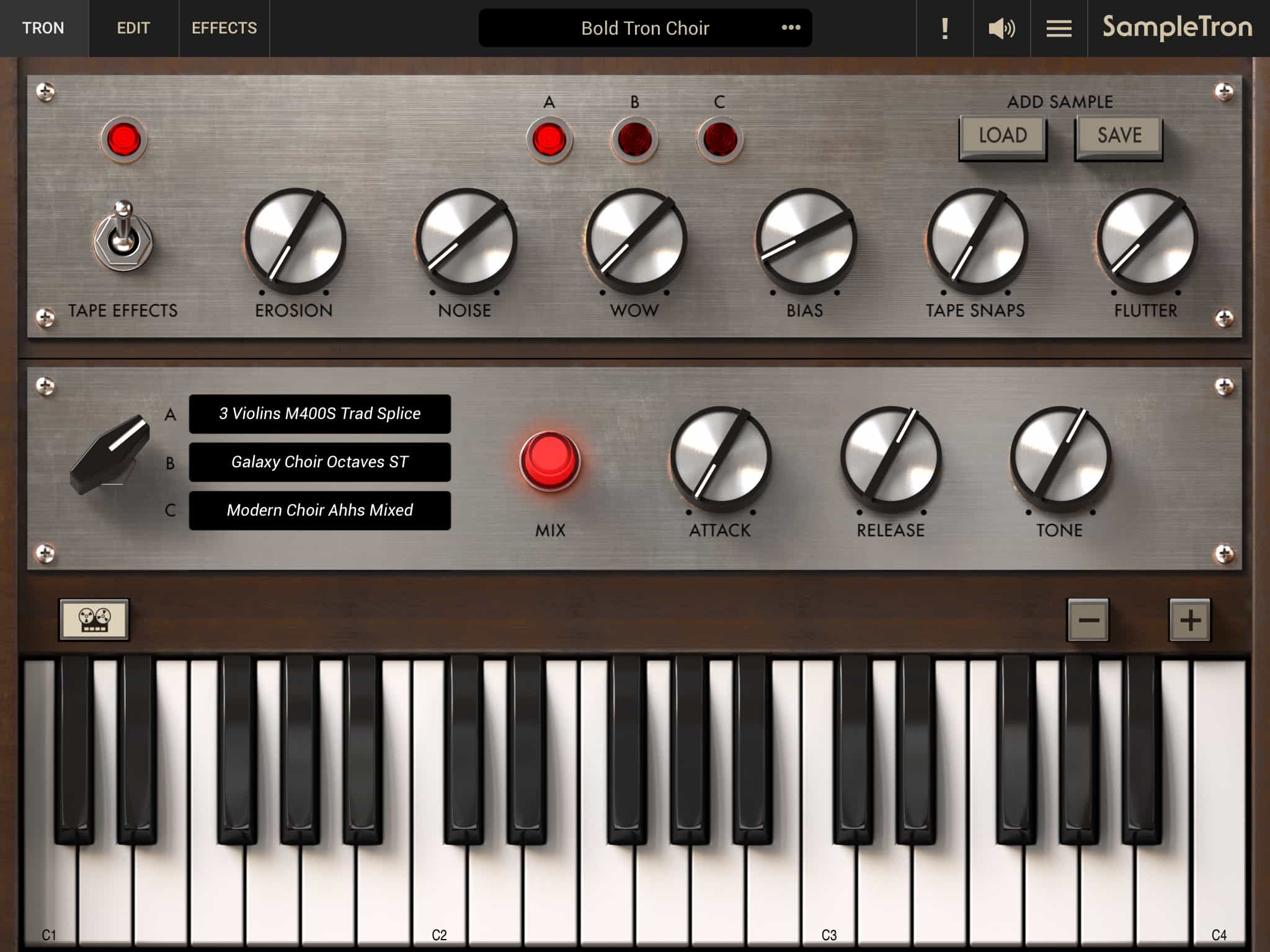Switch to the EDIT tab
This screenshot has height=952, width=1270.
coord(133,28)
